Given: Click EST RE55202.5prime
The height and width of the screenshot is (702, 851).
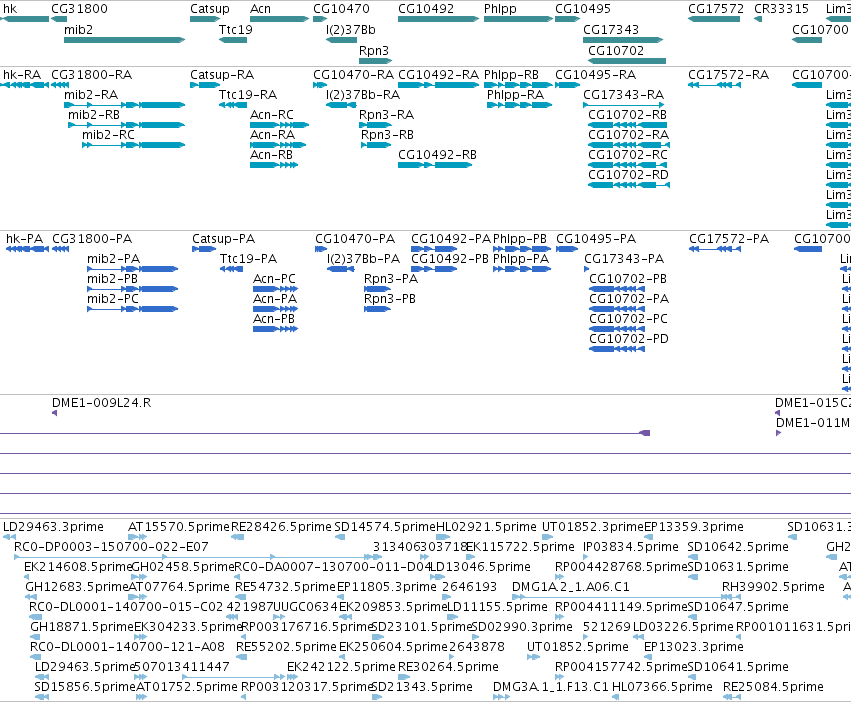Looking at the screenshot, I should [x=242, y=657].
